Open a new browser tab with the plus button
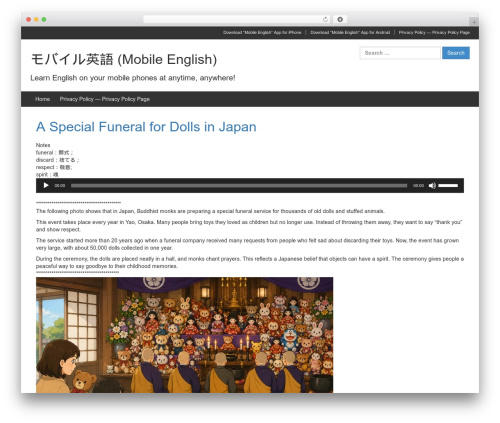 [474, 22]
